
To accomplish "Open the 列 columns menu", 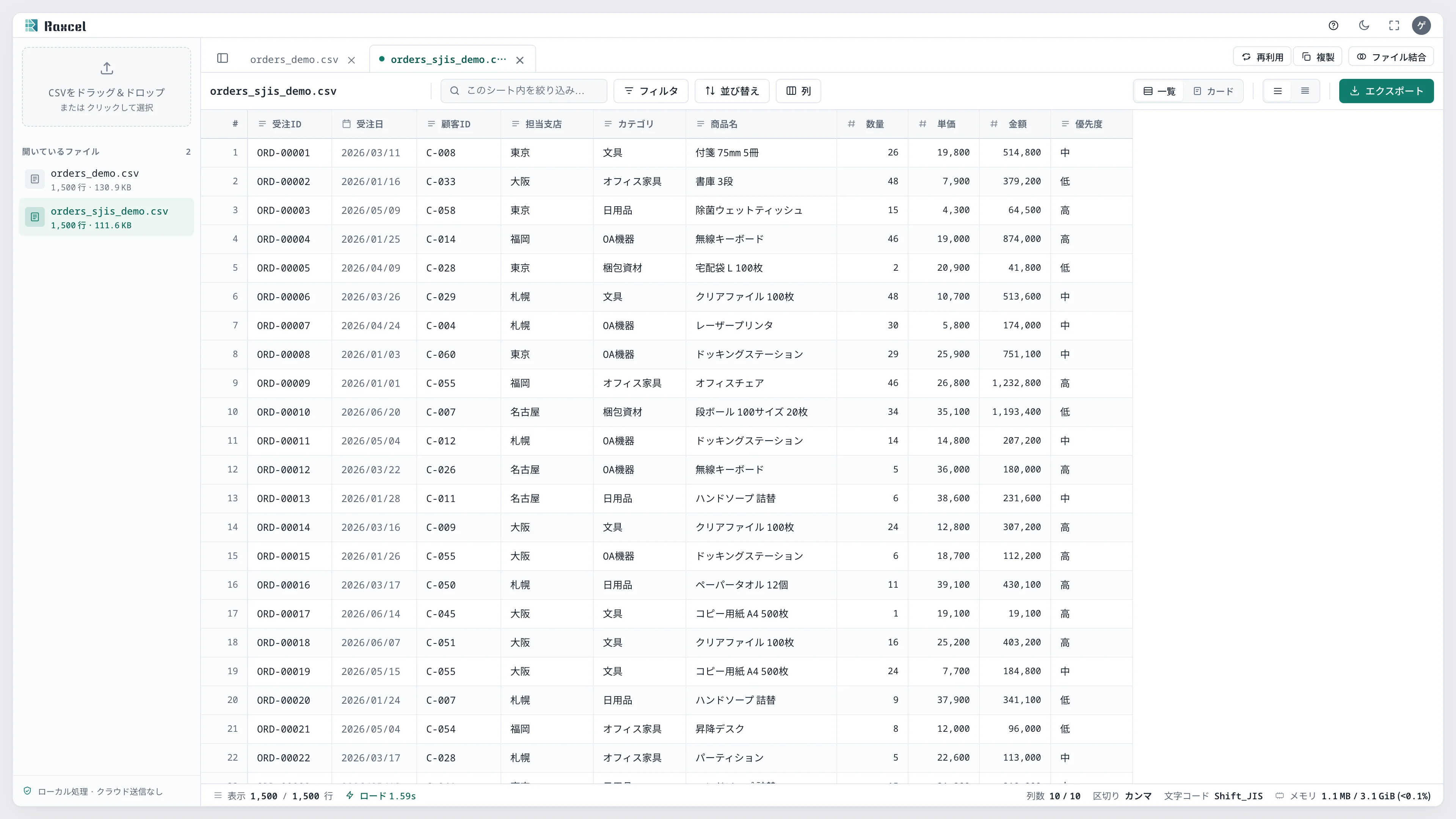I will [x=799, y=91].
